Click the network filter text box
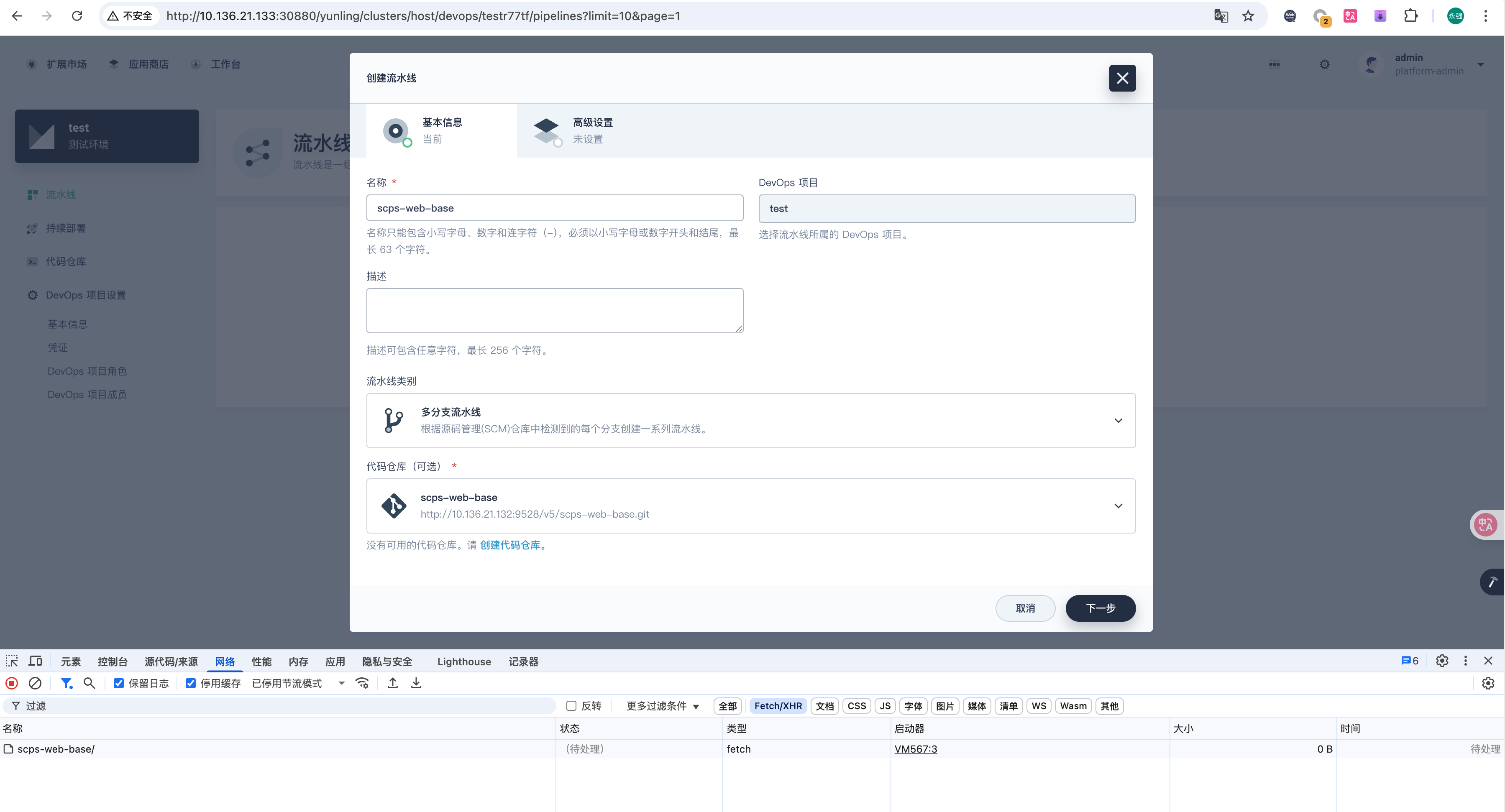Screen dimensions: 1505x812 [x=280, y=706]
